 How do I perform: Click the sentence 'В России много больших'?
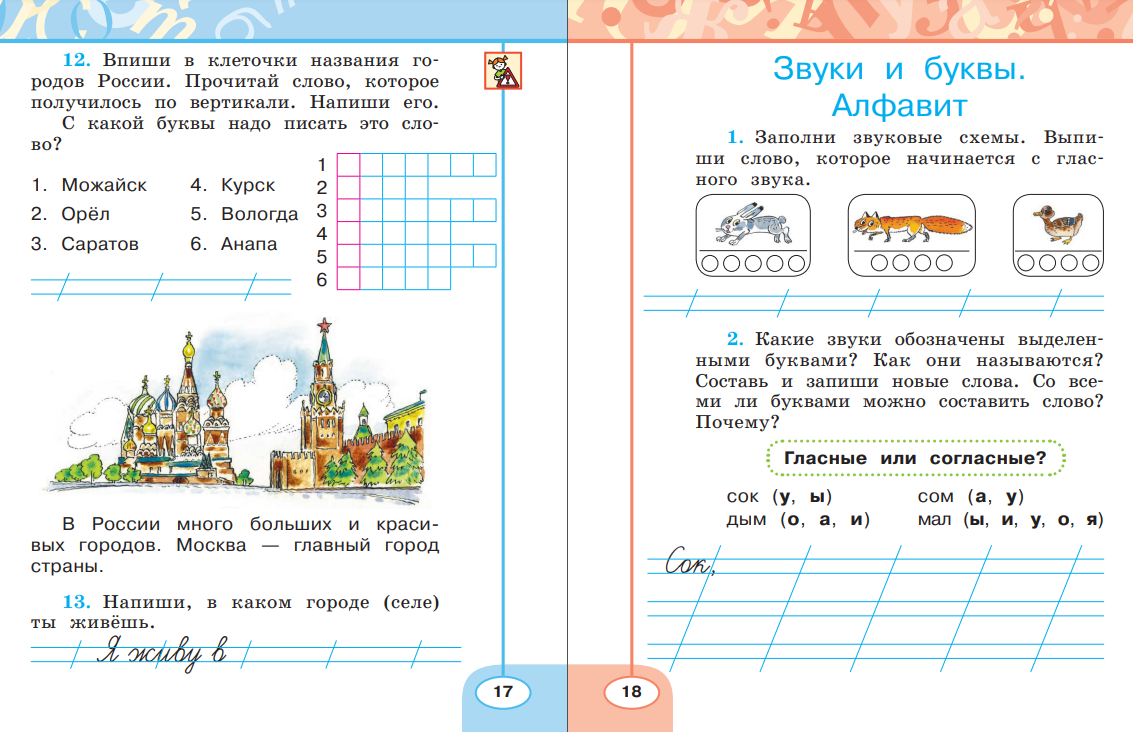199,524
